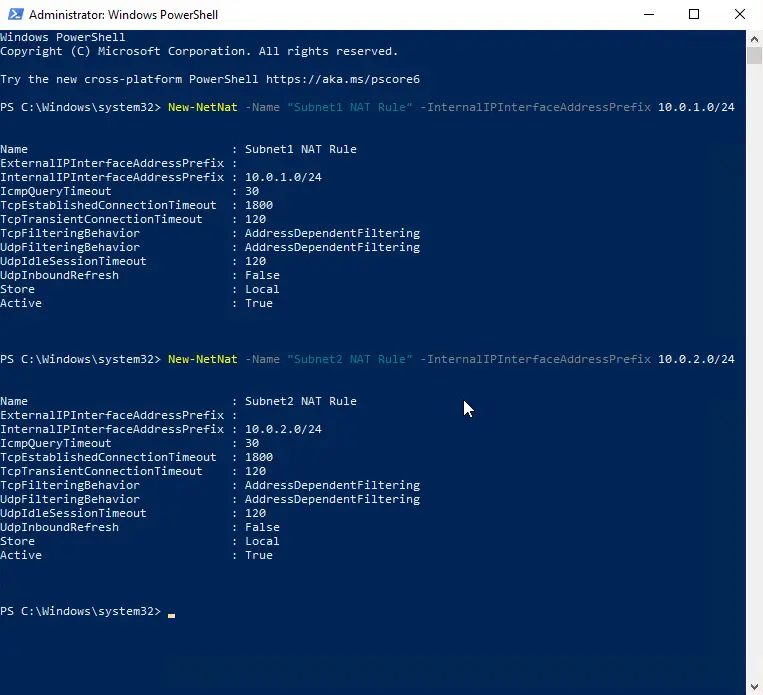Click the second InternalIPInterfaceAddressPrefix label
The width and height of the screenshot is (763, 695).
tap(112, 429)
